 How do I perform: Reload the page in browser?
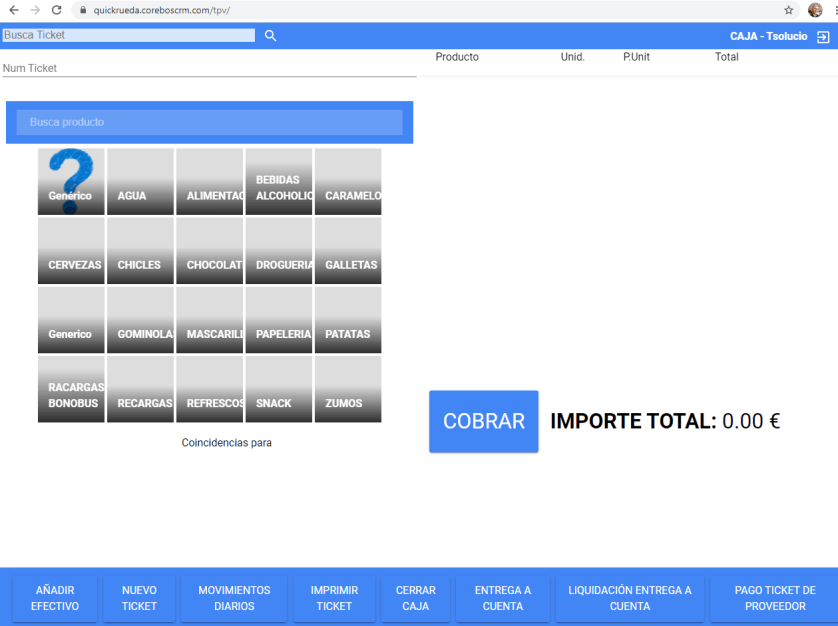(x=57, y=10)
